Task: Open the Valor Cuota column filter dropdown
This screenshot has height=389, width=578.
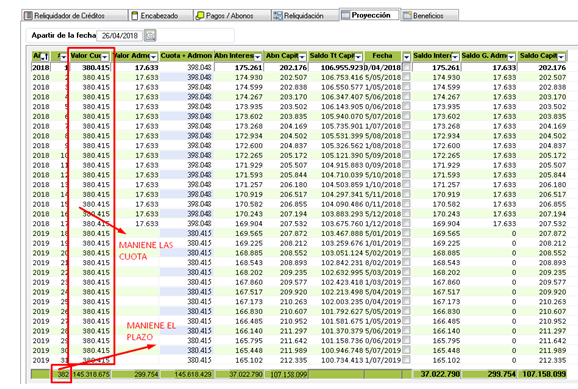Action: click(105, 57)
